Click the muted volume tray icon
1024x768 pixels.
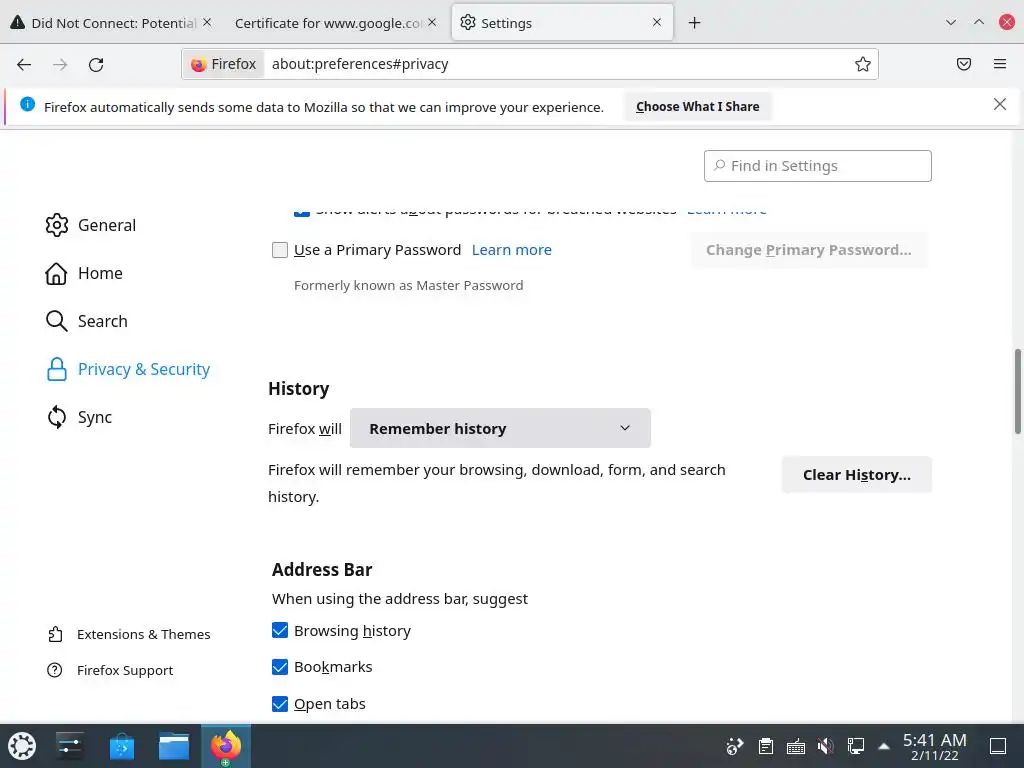[x=825, y=746]
